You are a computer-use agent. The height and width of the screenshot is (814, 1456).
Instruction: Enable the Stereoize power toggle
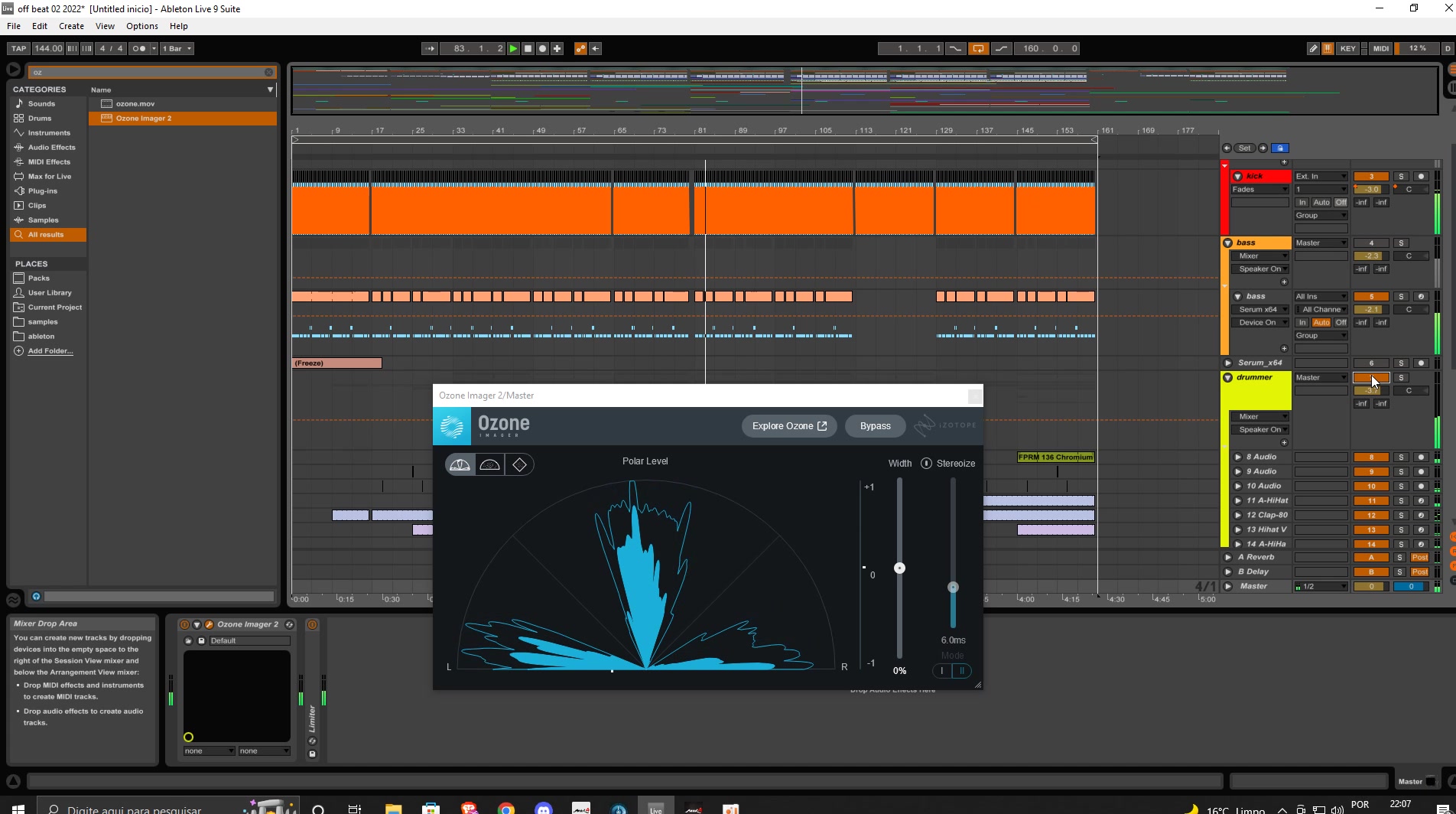coord(926,464)
